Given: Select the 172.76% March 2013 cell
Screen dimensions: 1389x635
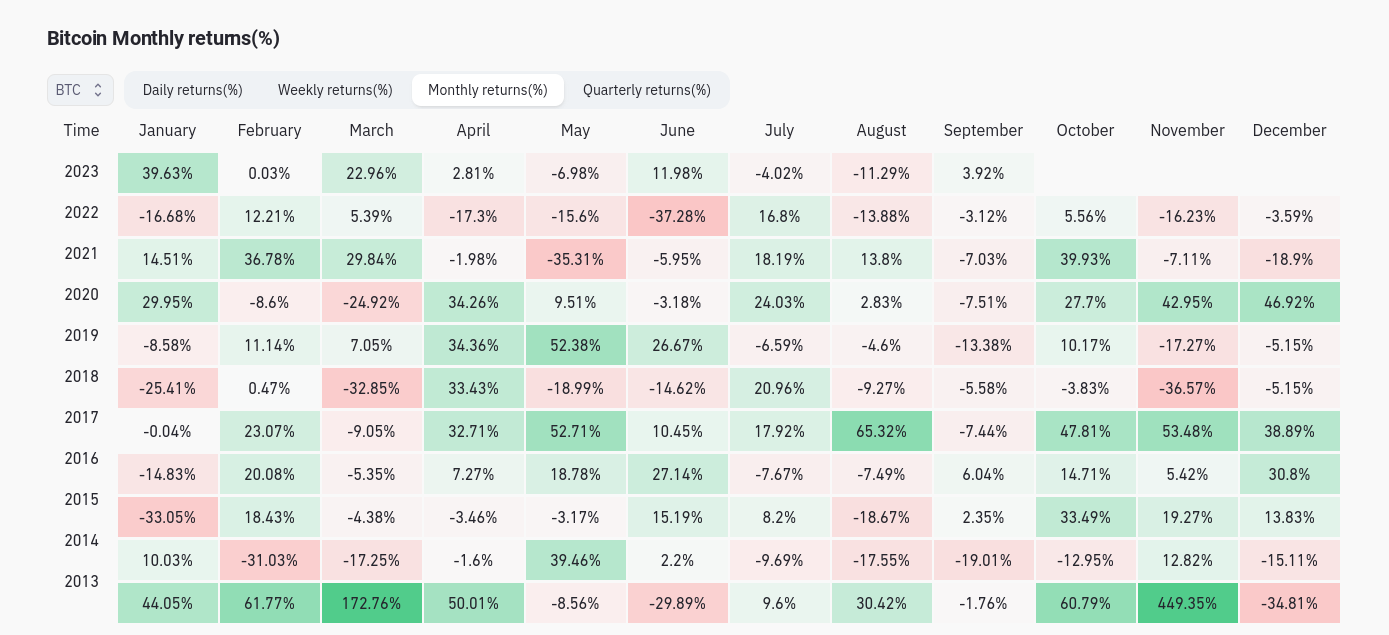Looking at the screenshot, I should tap(371, 603).
